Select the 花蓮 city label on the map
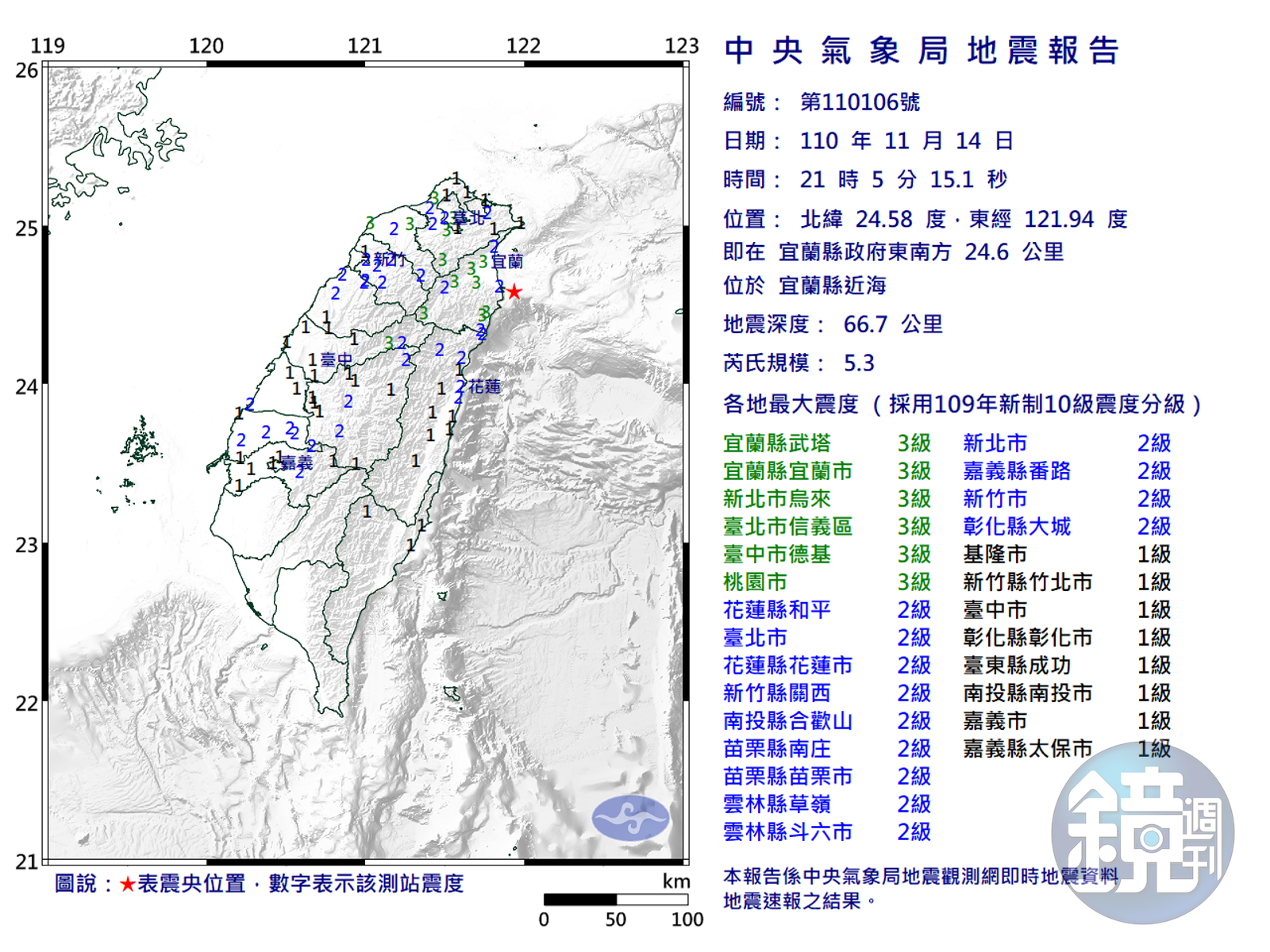 pos(484,386)
